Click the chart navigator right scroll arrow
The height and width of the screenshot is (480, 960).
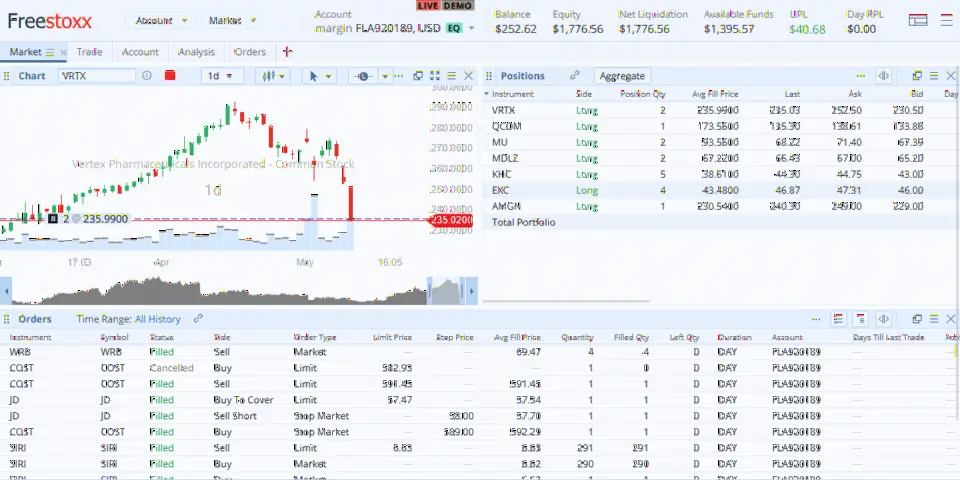472,290
